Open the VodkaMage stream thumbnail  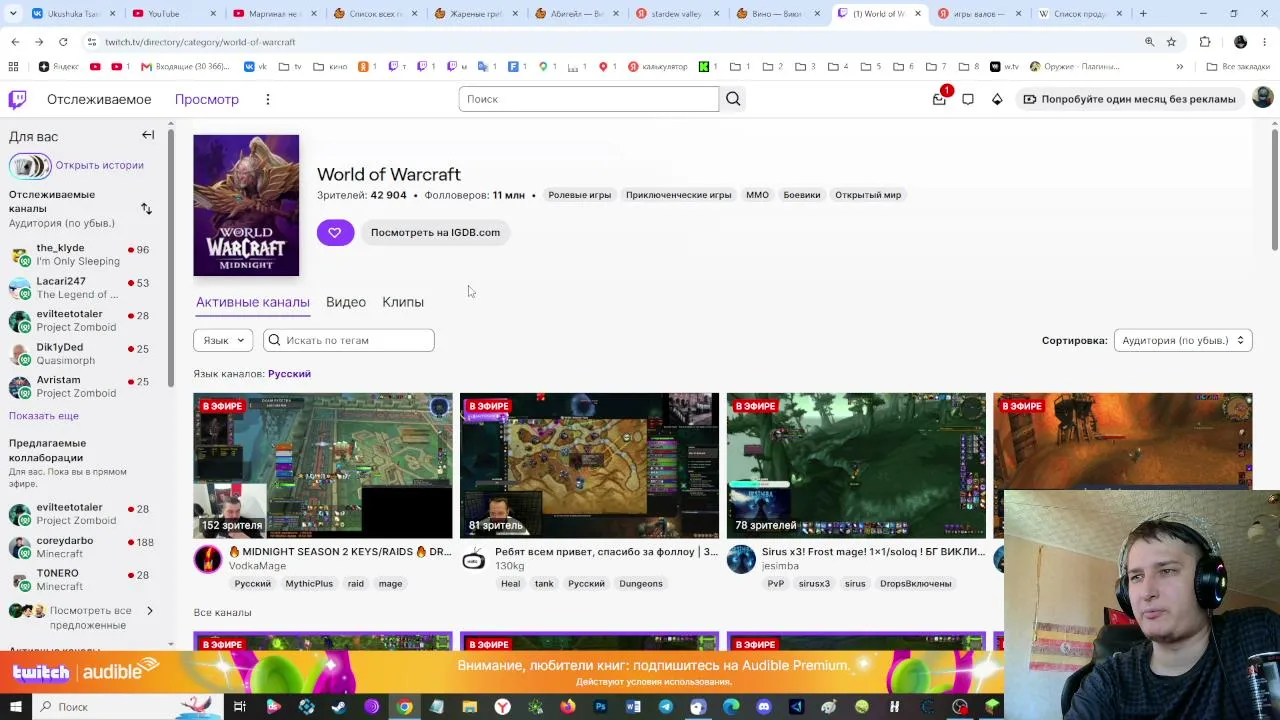(323, 466)
